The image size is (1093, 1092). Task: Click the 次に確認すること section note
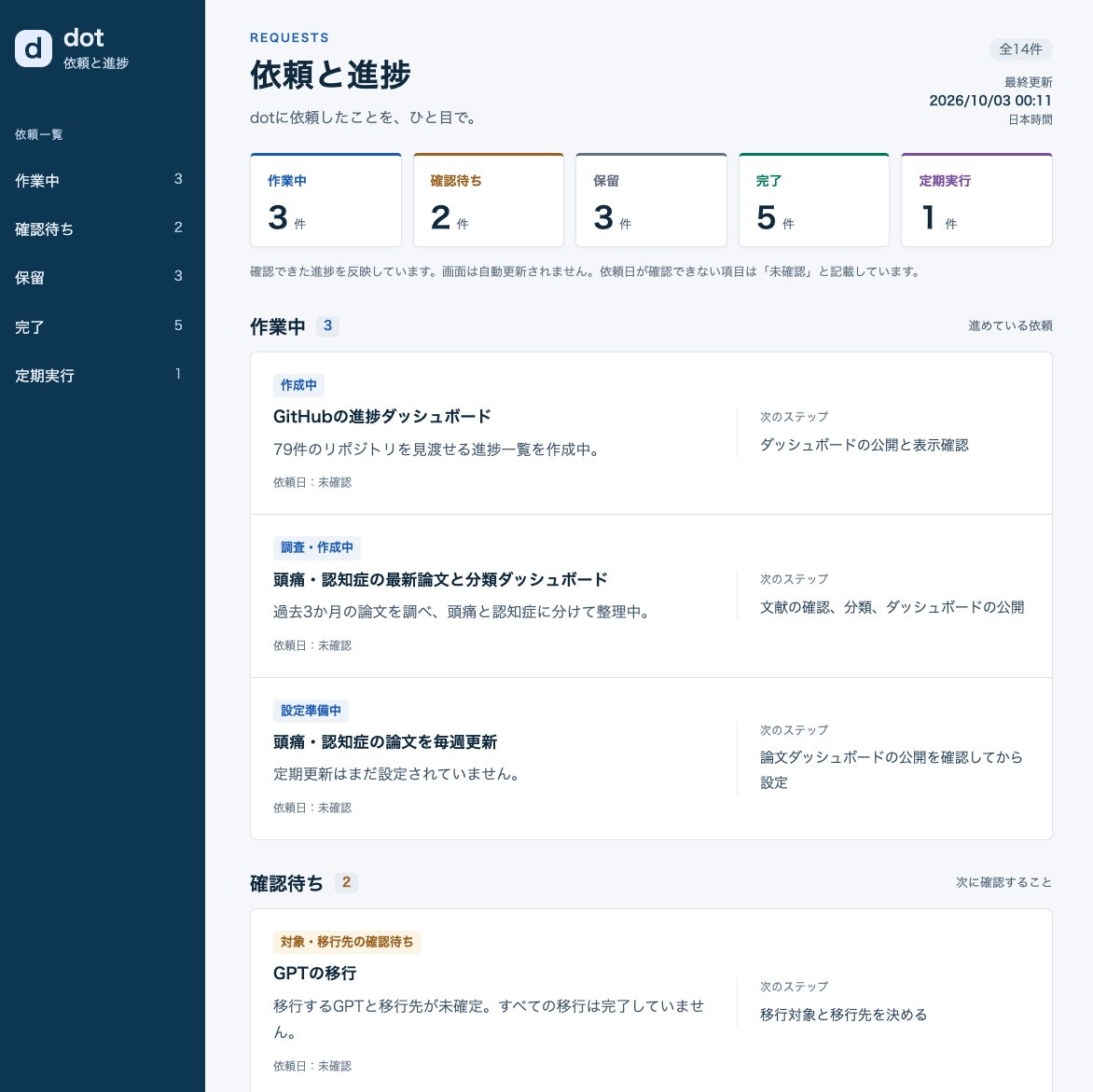click(x=1003, y=882)
